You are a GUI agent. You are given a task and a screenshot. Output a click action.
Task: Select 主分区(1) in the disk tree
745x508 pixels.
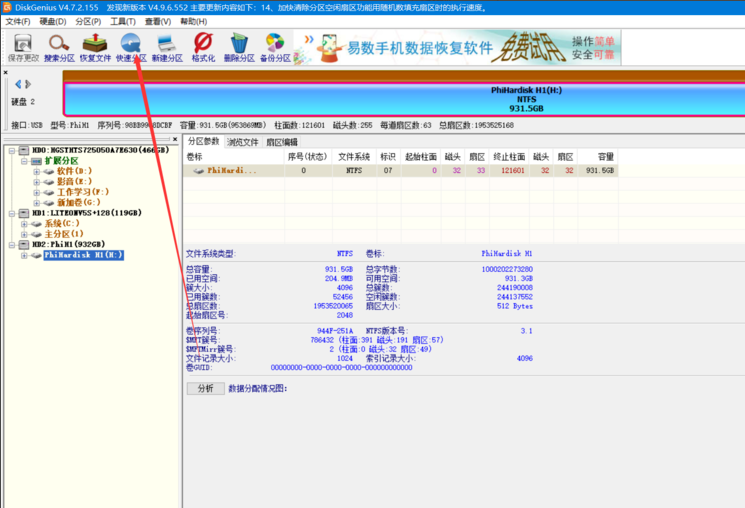pos(64,234)
